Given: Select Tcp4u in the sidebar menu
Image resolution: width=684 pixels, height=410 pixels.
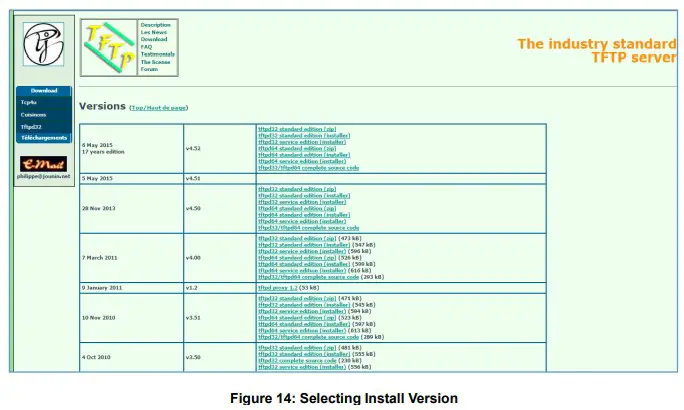Looking at the screenshot, I should (29, 103).
